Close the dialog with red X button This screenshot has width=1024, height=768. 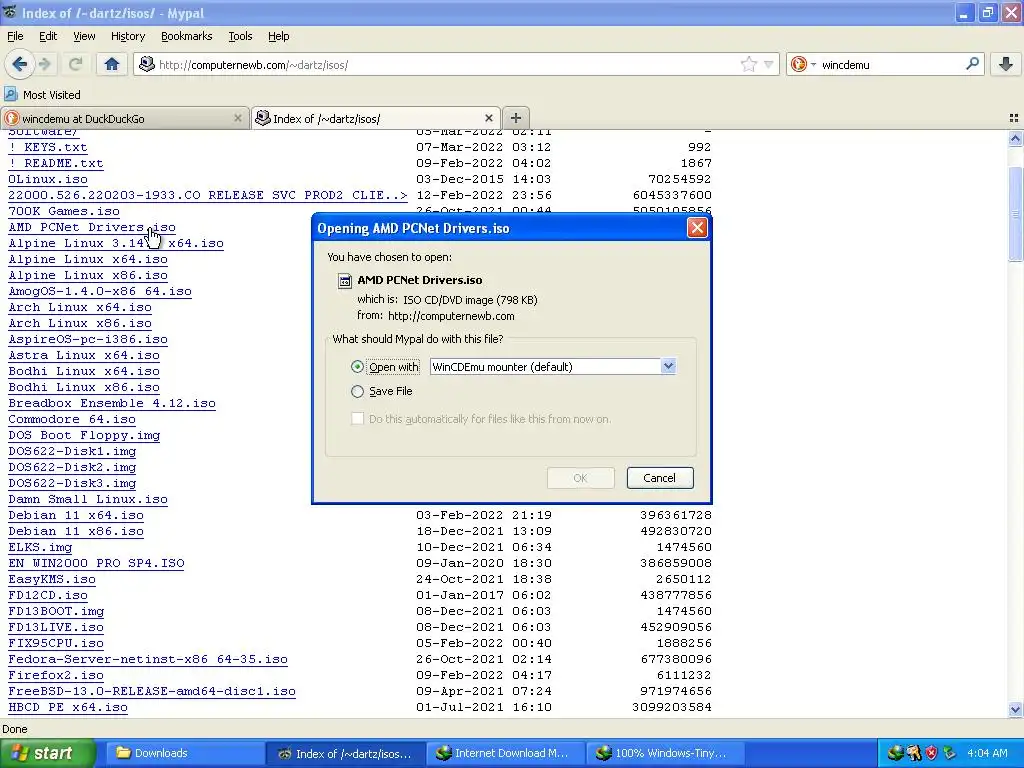point(697,227)
